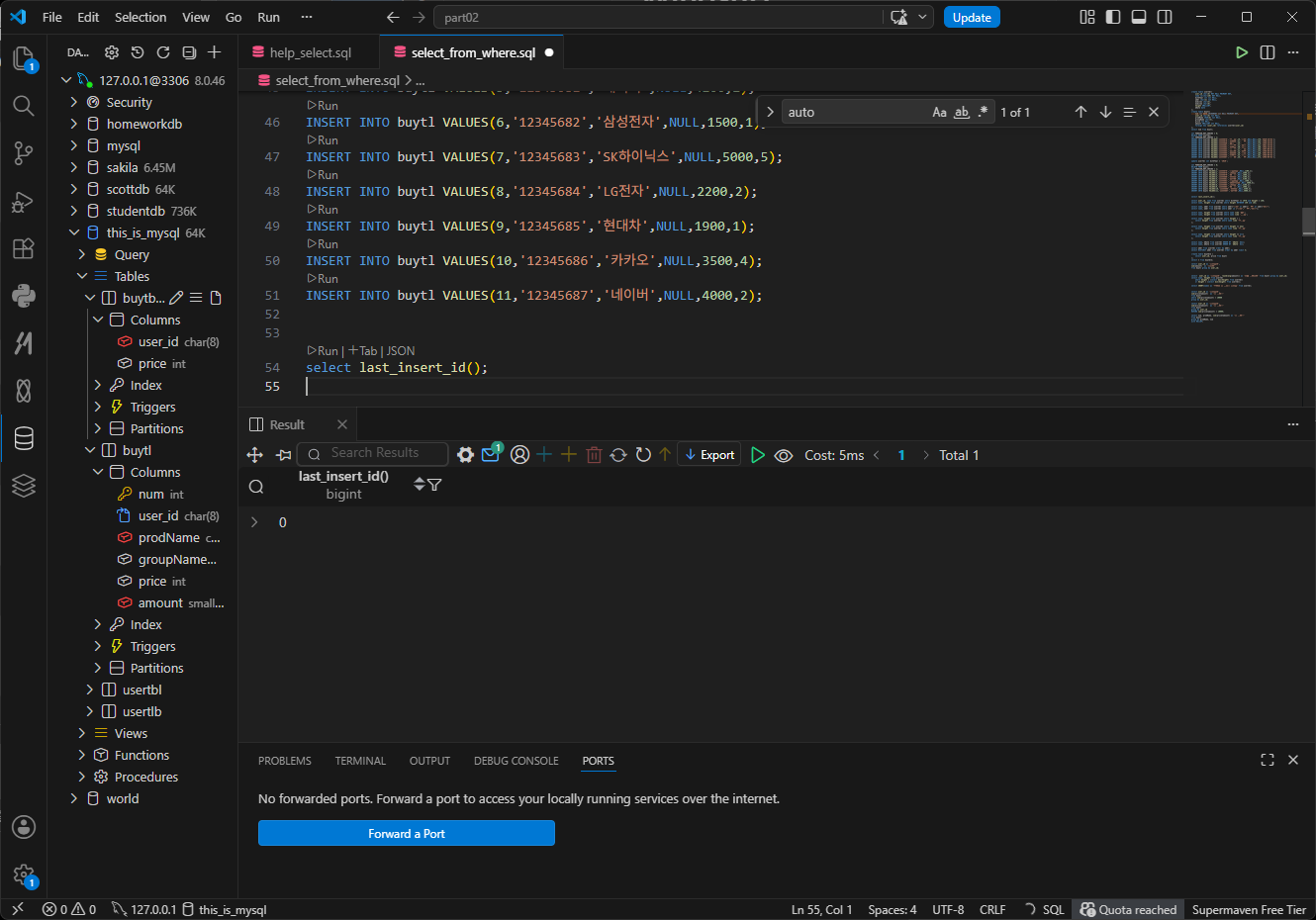The image size is (1316, 920).
Task: Maximize the bottom panel size
Action: (x=1268, y=760)
